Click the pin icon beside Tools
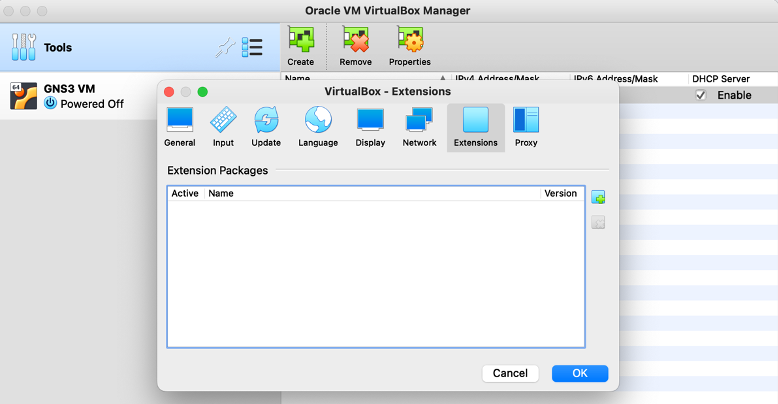Image resolution: width=778 pixels, height=404 pixels. point(226,47)
